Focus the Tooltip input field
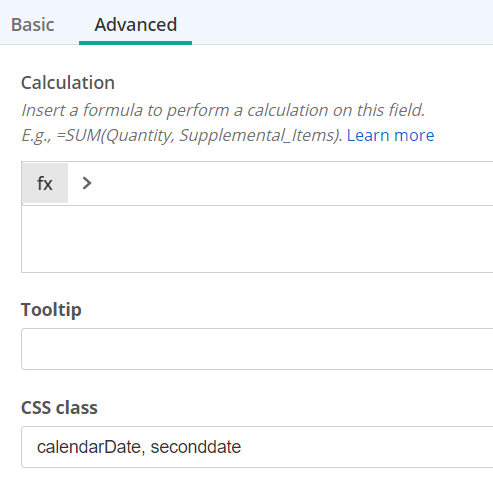 click(257, 349)
